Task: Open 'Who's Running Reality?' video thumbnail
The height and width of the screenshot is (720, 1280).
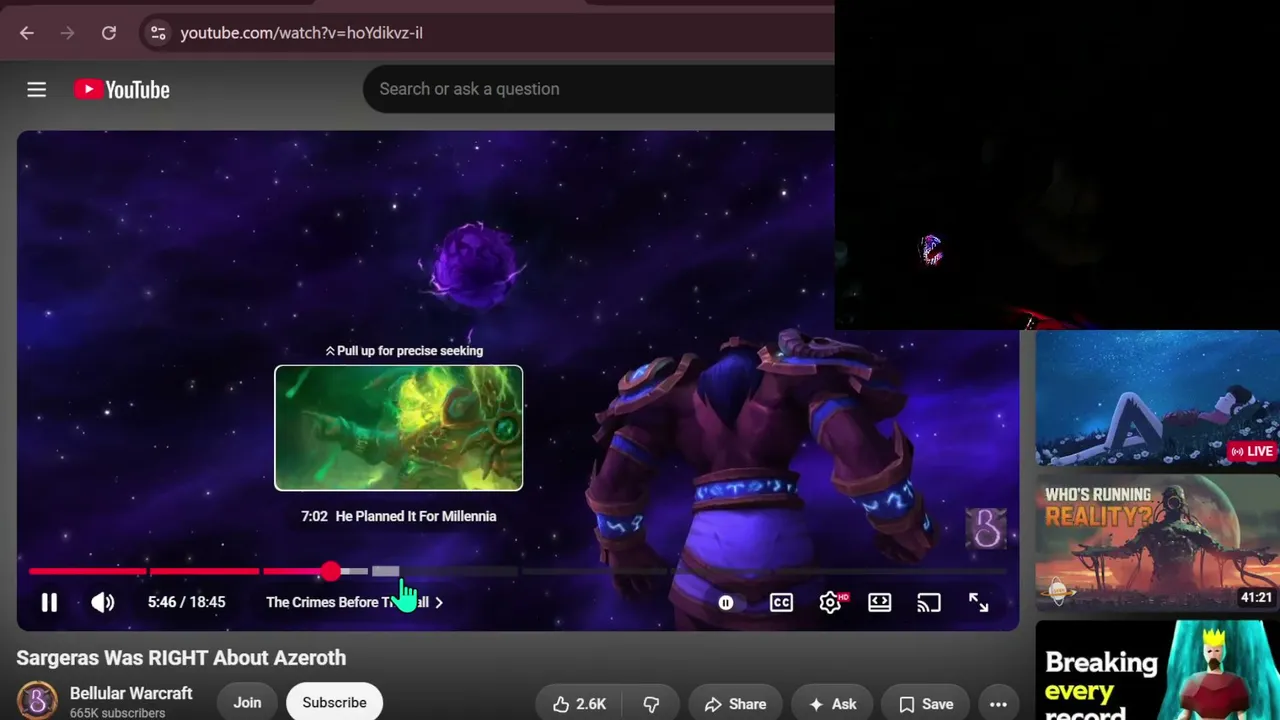Action: pos(1157,542)
